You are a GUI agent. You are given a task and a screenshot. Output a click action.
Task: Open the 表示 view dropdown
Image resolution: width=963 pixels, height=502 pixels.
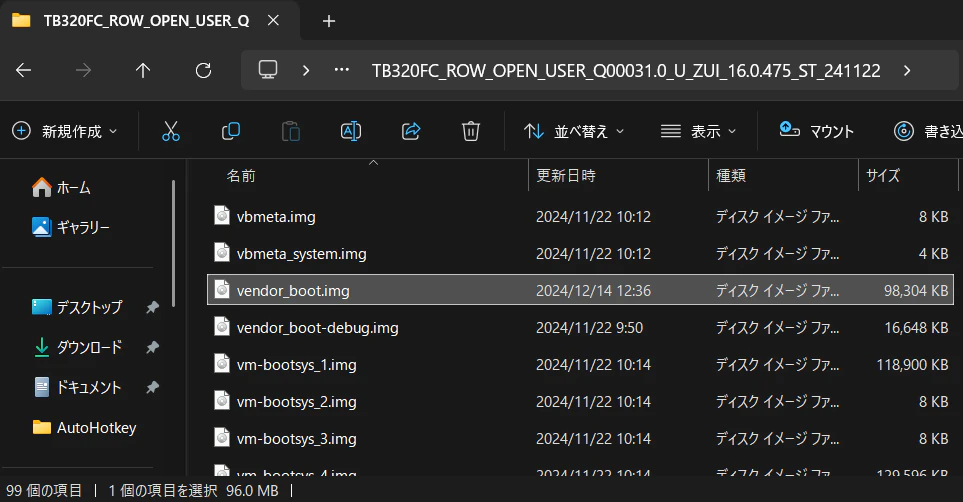tap(698, 131)
